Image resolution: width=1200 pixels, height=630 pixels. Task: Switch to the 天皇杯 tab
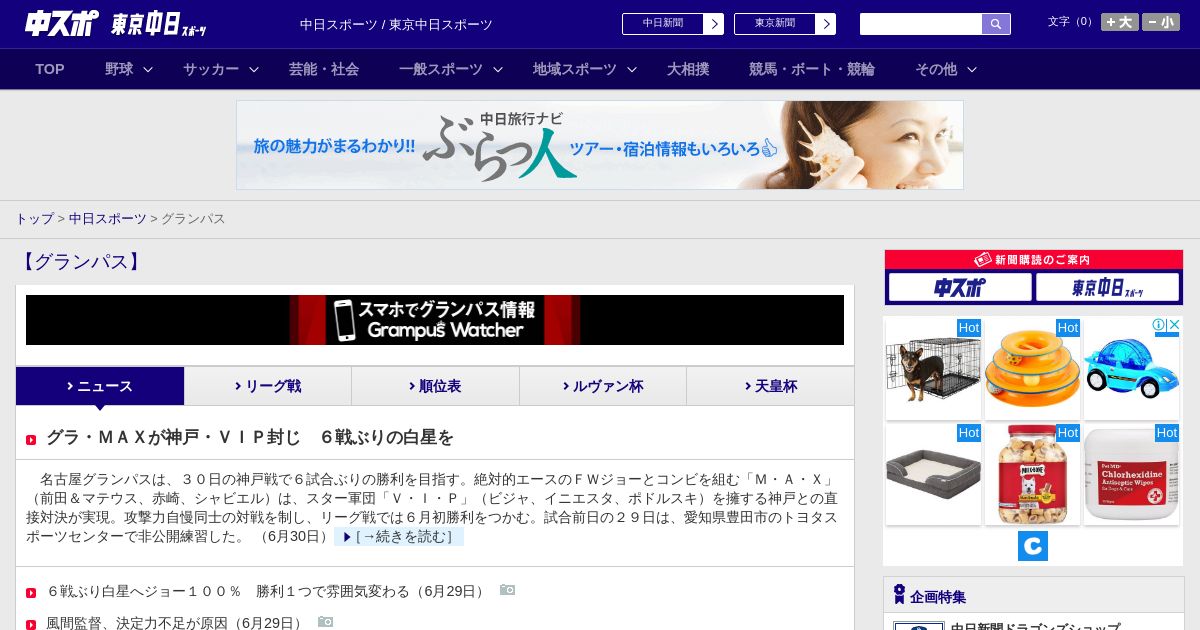[x=770, y=386]
